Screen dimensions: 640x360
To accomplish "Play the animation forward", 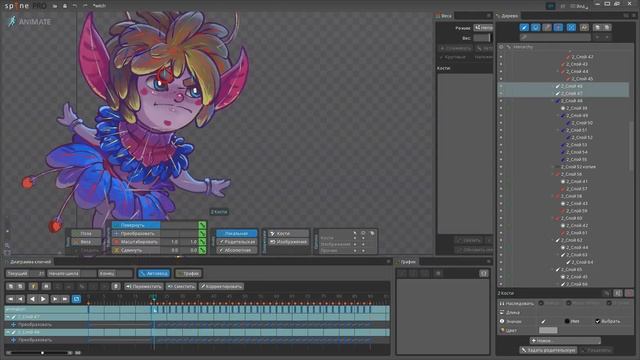I will [x=43, y=299].
